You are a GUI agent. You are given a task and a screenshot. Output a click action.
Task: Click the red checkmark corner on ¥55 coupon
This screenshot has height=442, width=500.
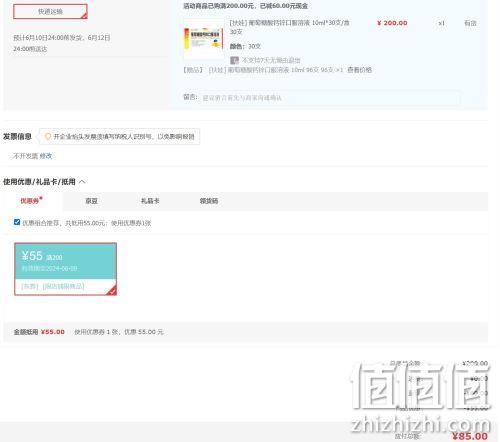click(x=112, y=291)
